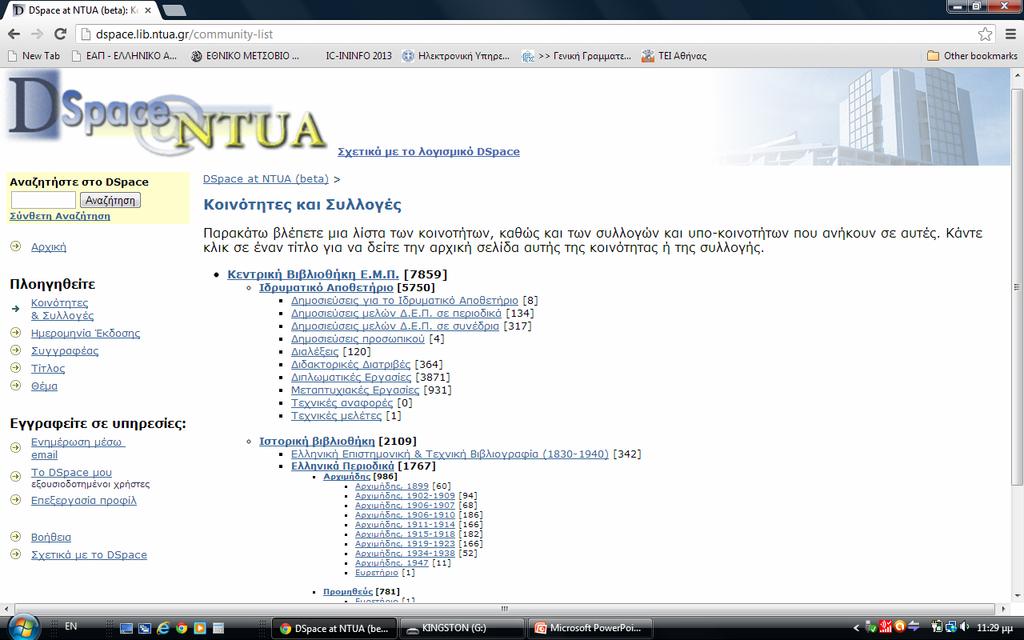1024x640 pixels.
Task: Click the 'DSpace at NTUA (beta)' breadcrumb link
Action: pyautogui.click(x=266, y=179)
